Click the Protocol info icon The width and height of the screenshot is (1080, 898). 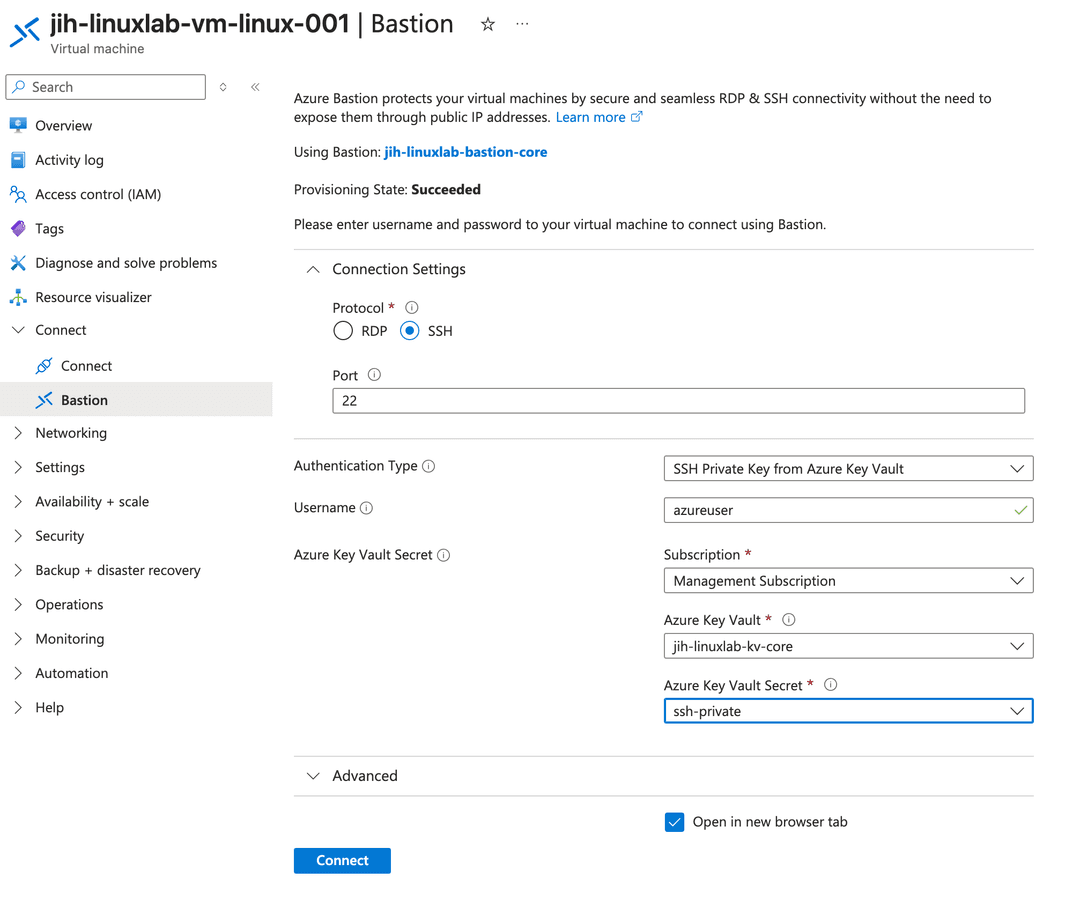[x=411, y=308]
